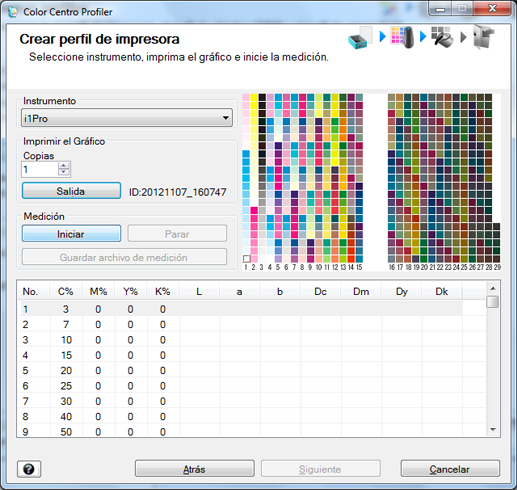Click the top yellow patch in chart column 2

254,98
